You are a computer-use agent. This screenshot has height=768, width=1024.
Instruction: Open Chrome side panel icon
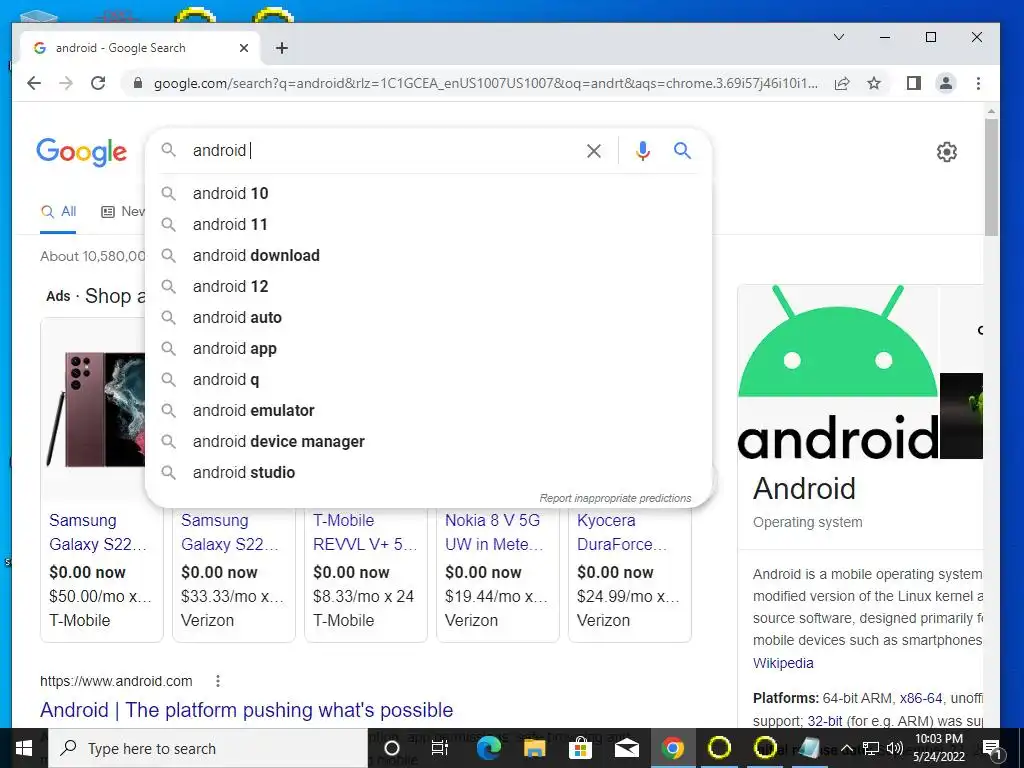click(914, 83)
